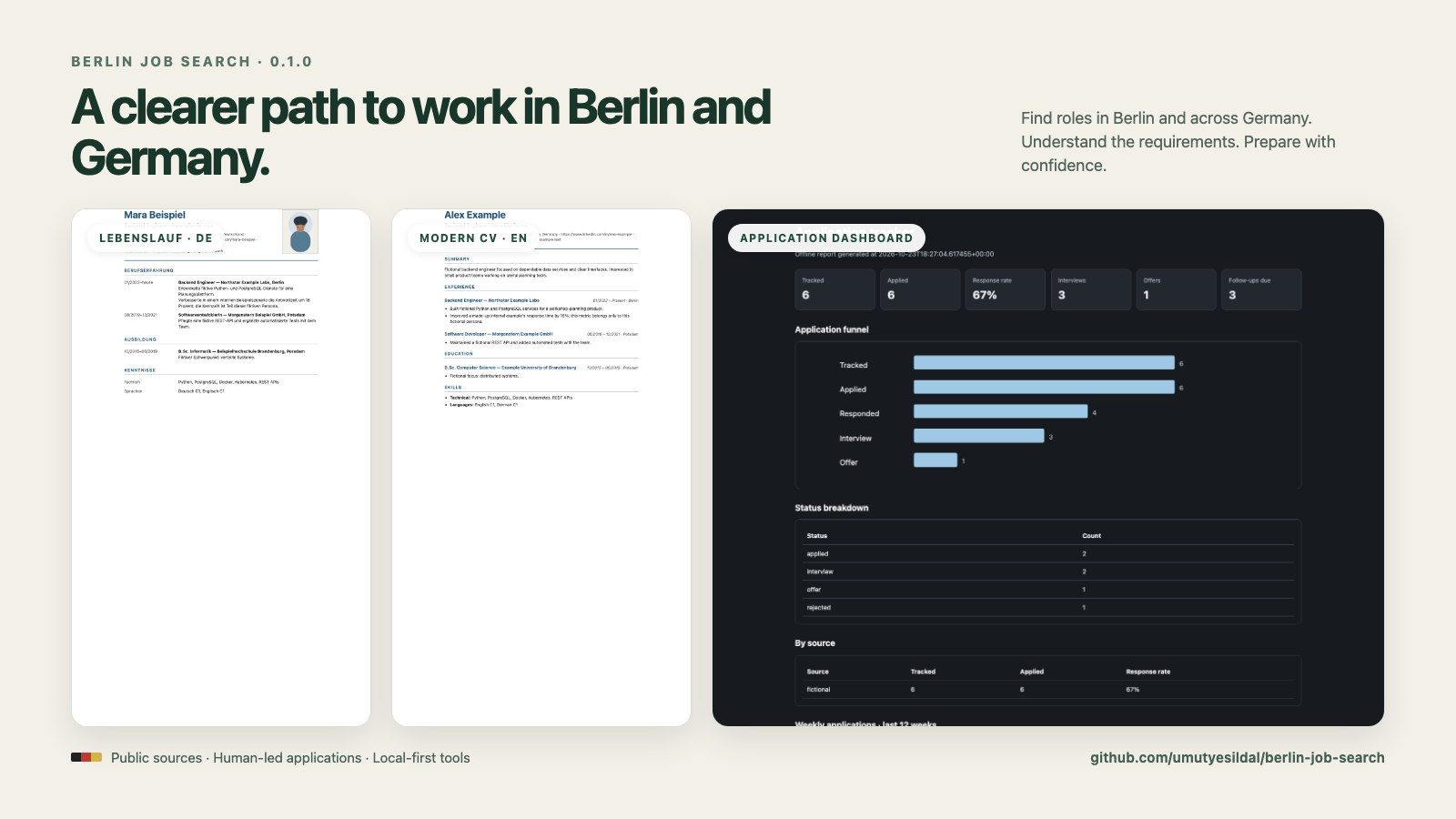This screenshot has width=1456, height=819.
Task: Click the AUSBILDUNG section heading
Action: (x=140, y=339)
